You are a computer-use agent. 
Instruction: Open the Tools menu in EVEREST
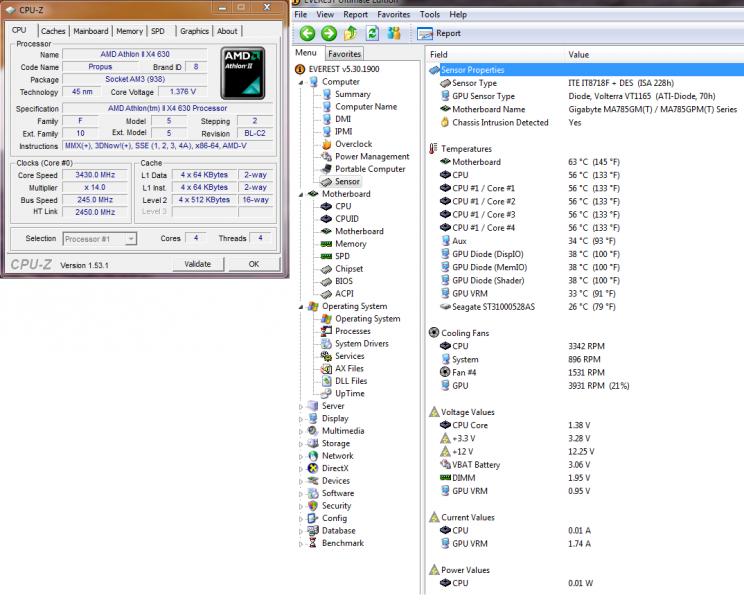(429, 15)
